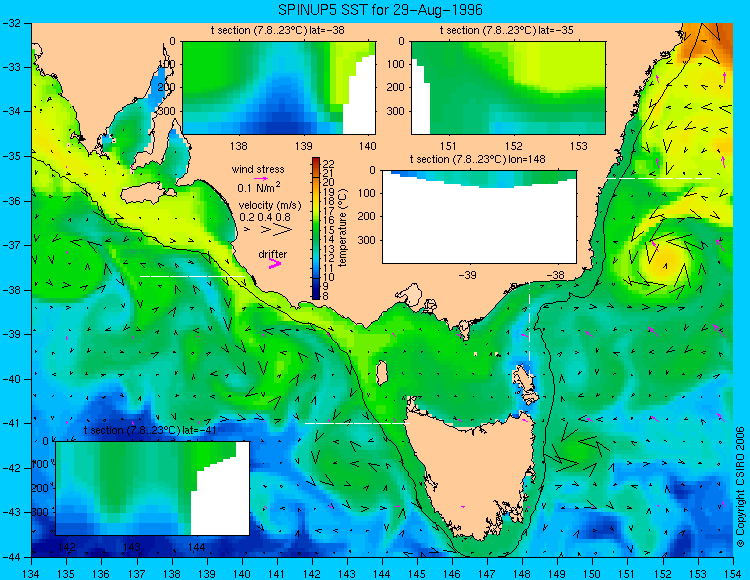Click the 141 longitude tick on the bottom axis

(276, 574)
